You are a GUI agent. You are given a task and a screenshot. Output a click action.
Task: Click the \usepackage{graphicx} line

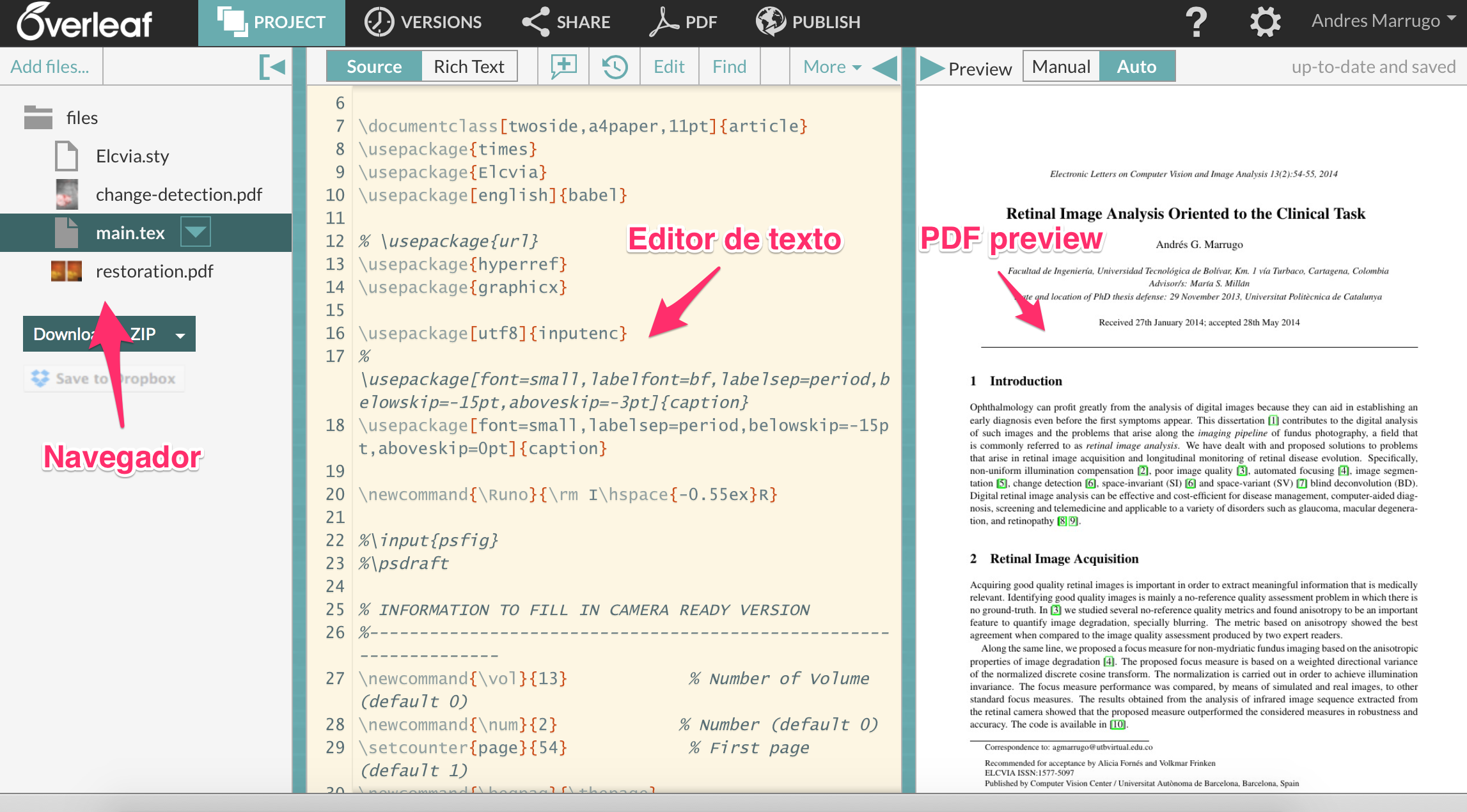[463, 287]
